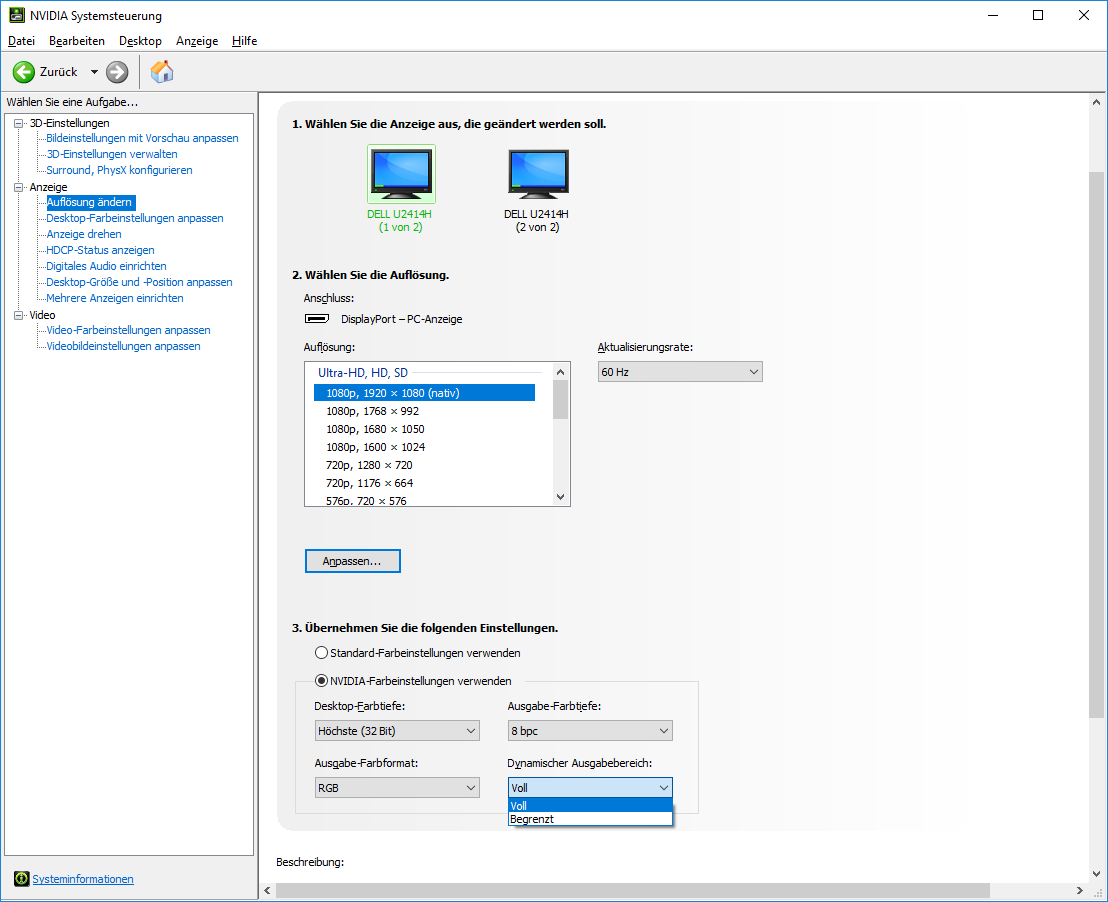
Task: Select NVIDIA-Farbeinstellungen verwenden radio button
Action: 322,681
